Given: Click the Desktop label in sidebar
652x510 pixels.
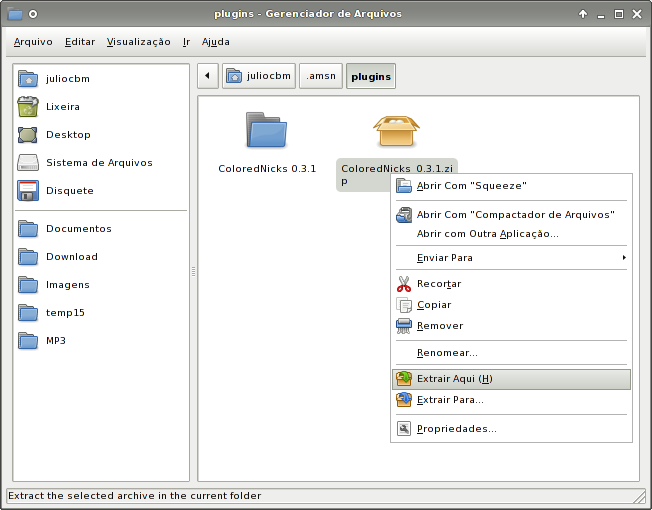Looking at the screenshot, I should click(x=68, y=135).
